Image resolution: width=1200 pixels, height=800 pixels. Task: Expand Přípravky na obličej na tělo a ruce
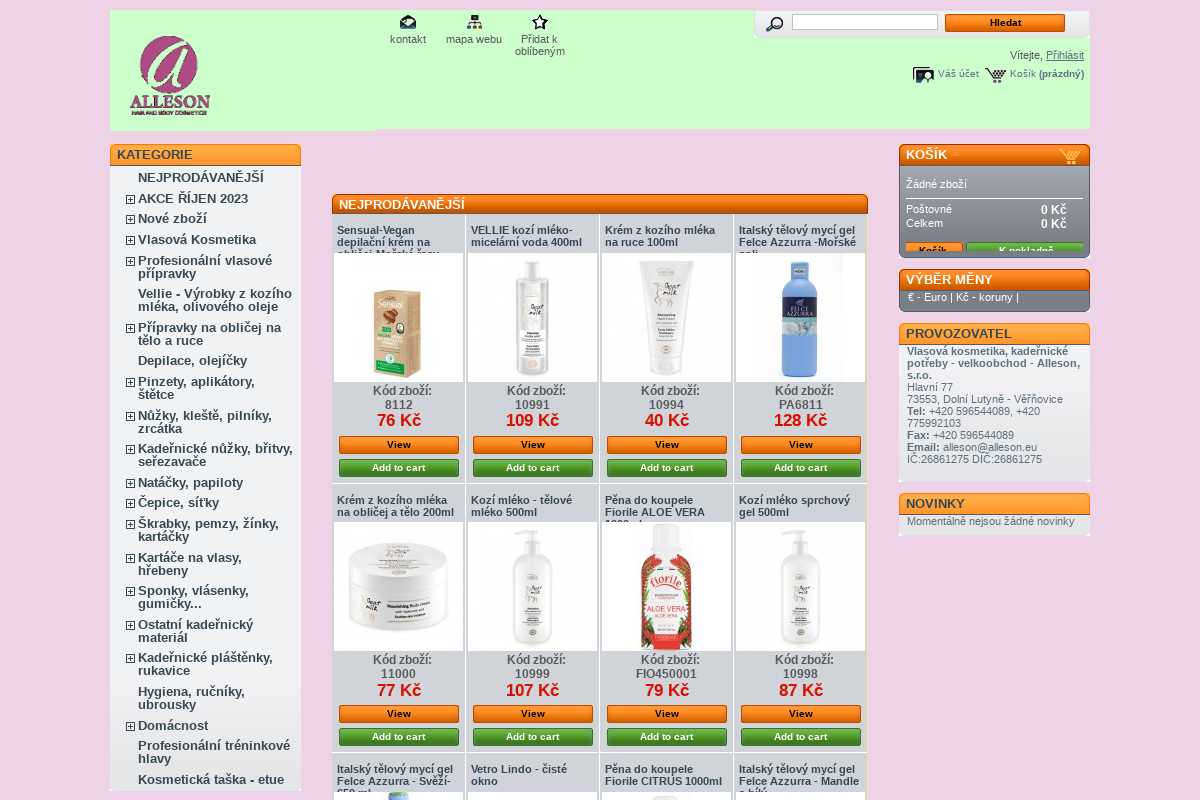[x=130, y=328]
